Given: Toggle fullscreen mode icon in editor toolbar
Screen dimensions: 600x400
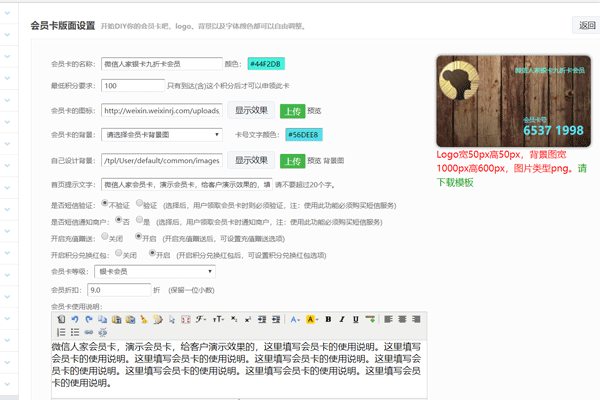Looking at the screenshot, I should tap(186, 319).
